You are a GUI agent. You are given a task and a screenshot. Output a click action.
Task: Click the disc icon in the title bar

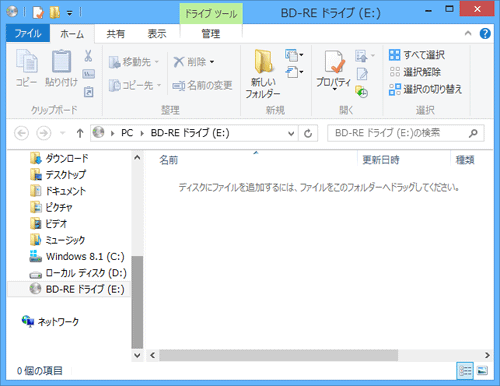coord(12,12)
